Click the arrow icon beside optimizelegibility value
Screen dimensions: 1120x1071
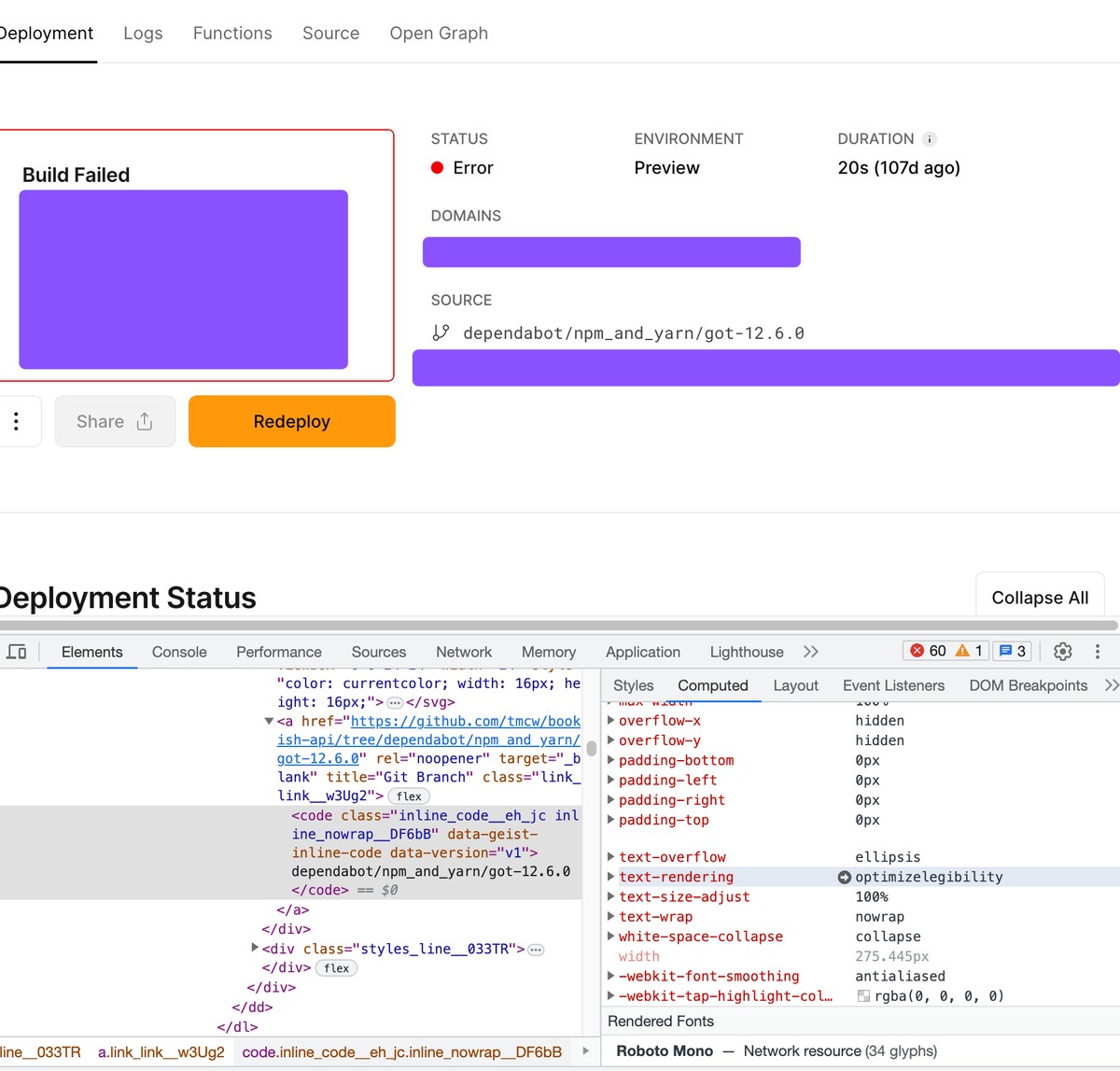[844, 877]
